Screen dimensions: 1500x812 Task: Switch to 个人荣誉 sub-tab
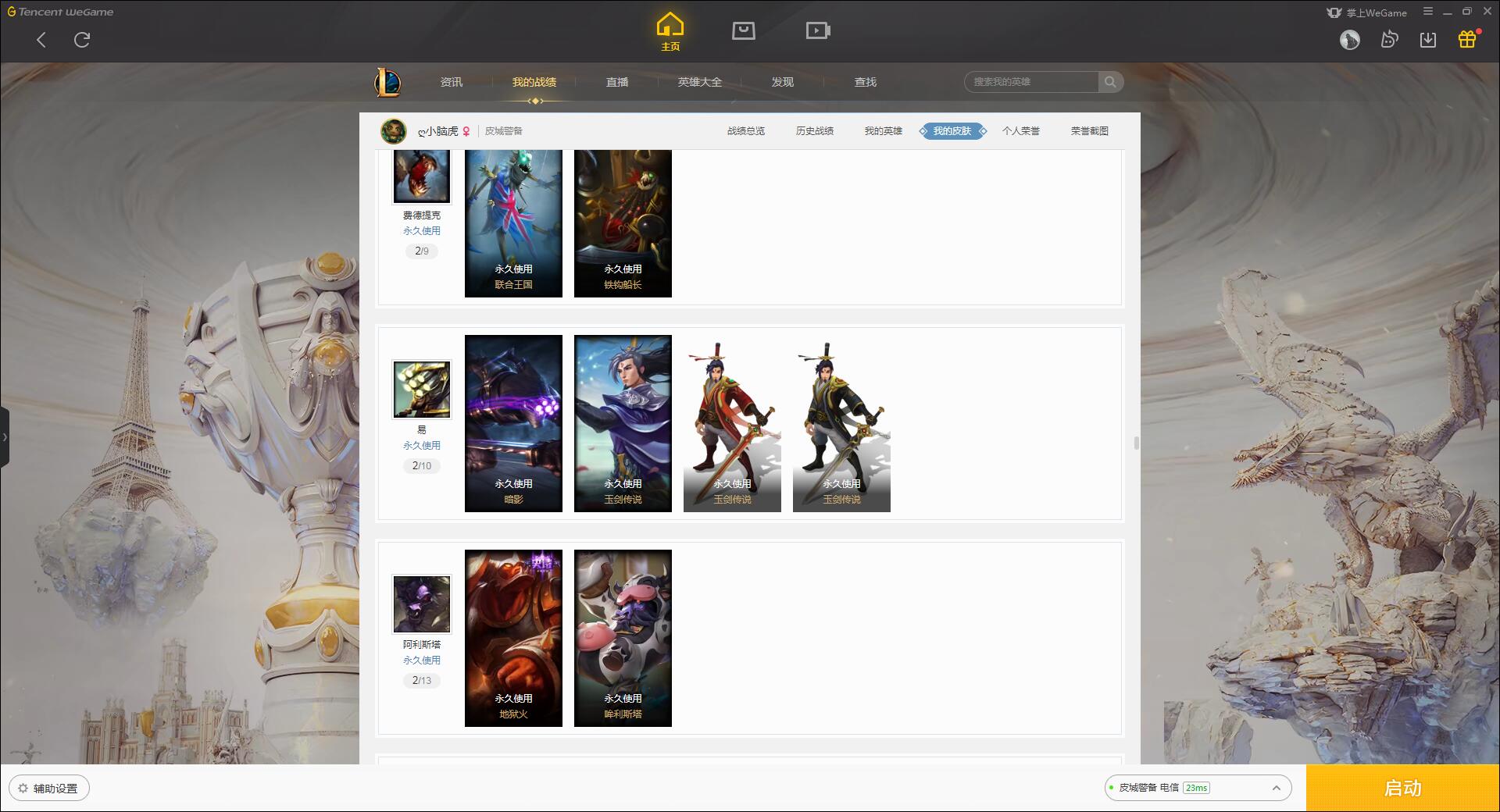[1021, 131]
